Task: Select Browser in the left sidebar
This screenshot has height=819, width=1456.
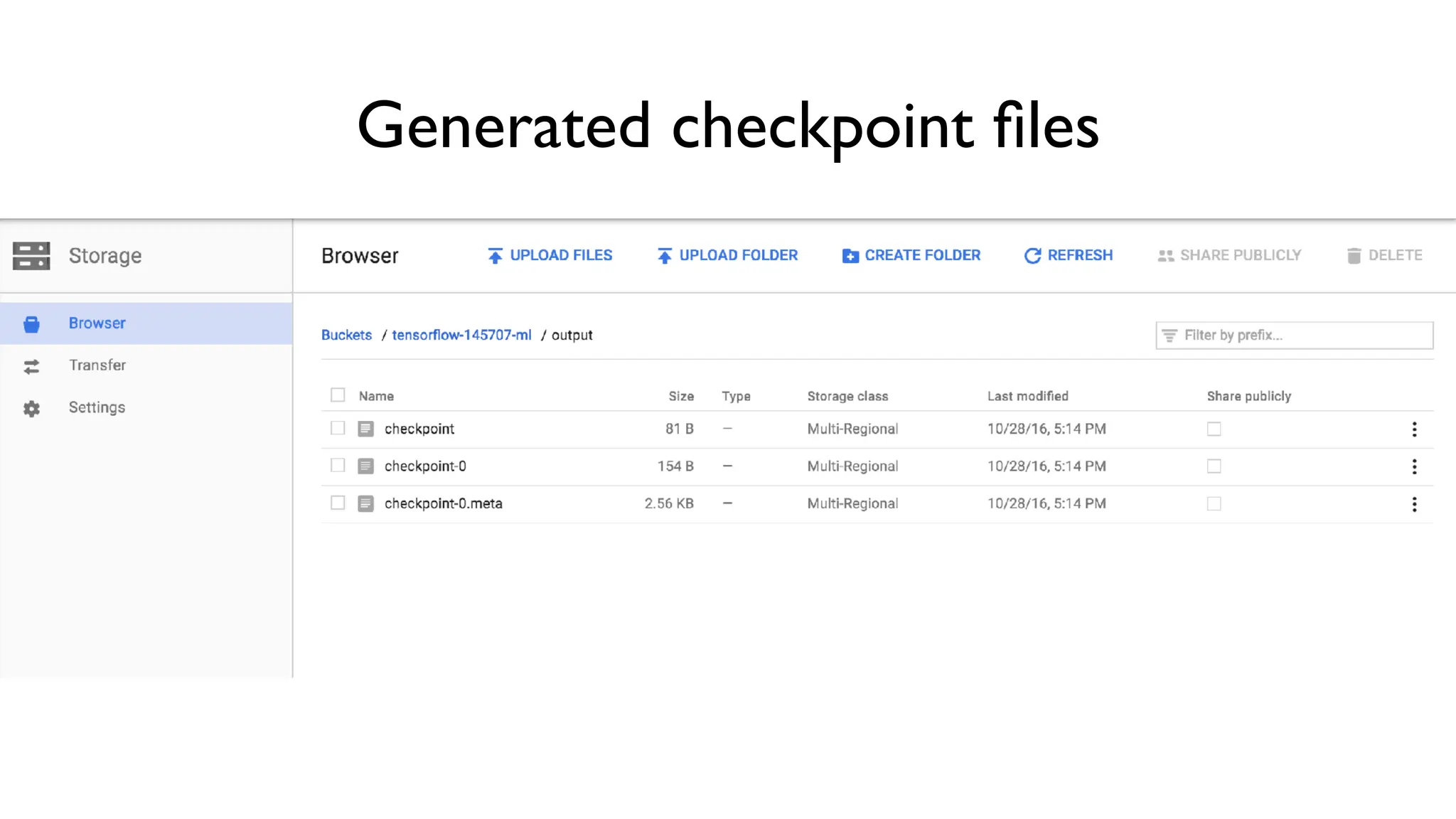Action: [x=97, y=323]
